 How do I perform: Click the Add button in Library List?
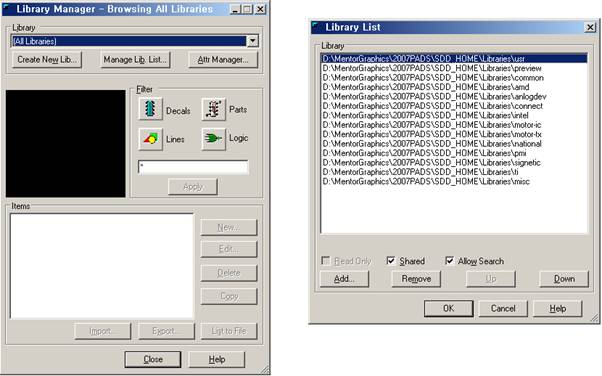click(344, 279)
